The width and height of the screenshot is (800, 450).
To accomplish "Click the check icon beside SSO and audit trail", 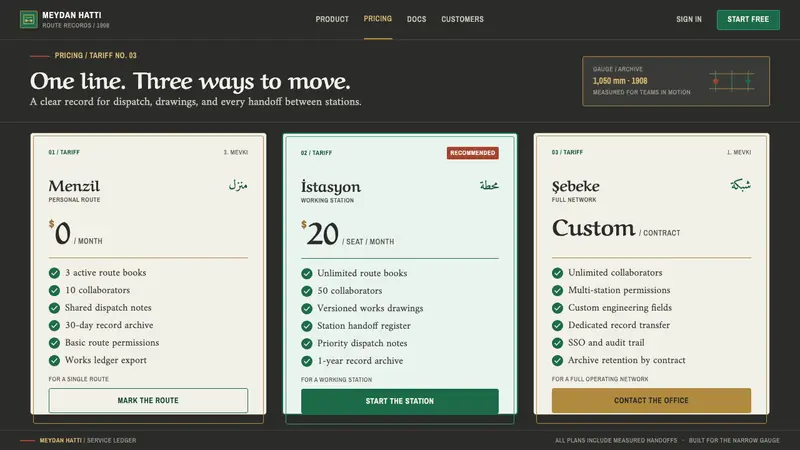I will point(558,343).
